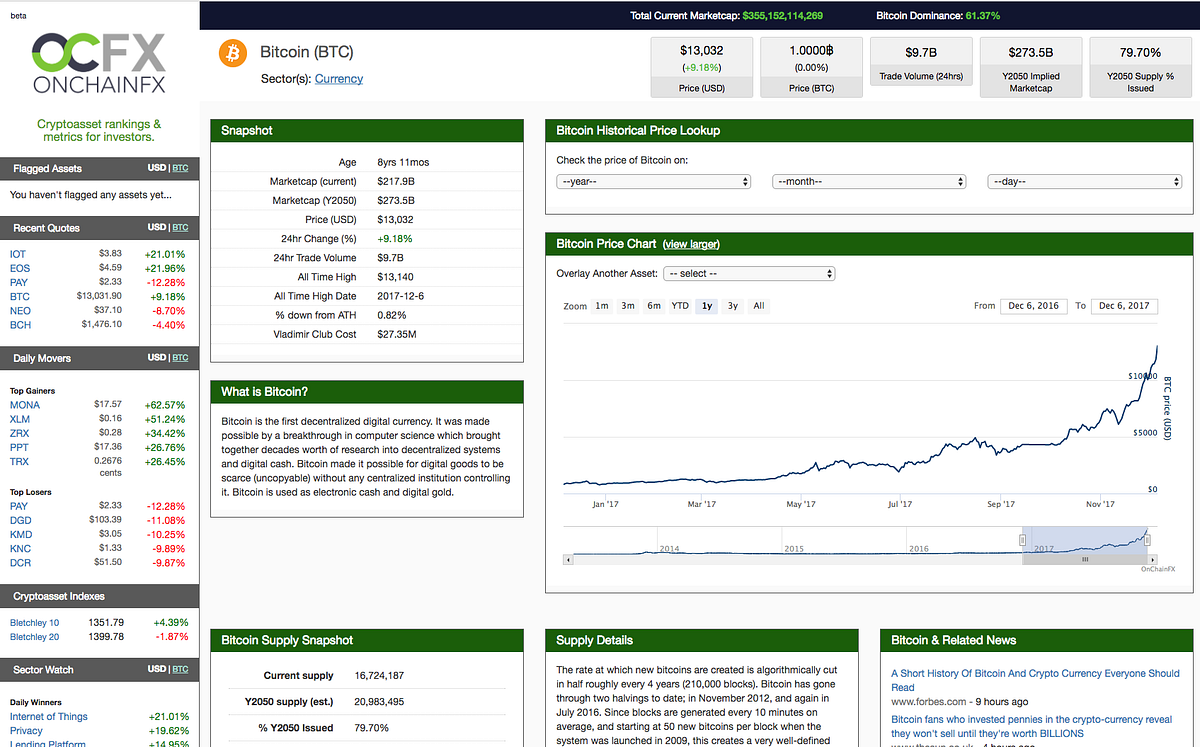Open the view larger chart link
The image size is (1200, 747).
[691, 244]
